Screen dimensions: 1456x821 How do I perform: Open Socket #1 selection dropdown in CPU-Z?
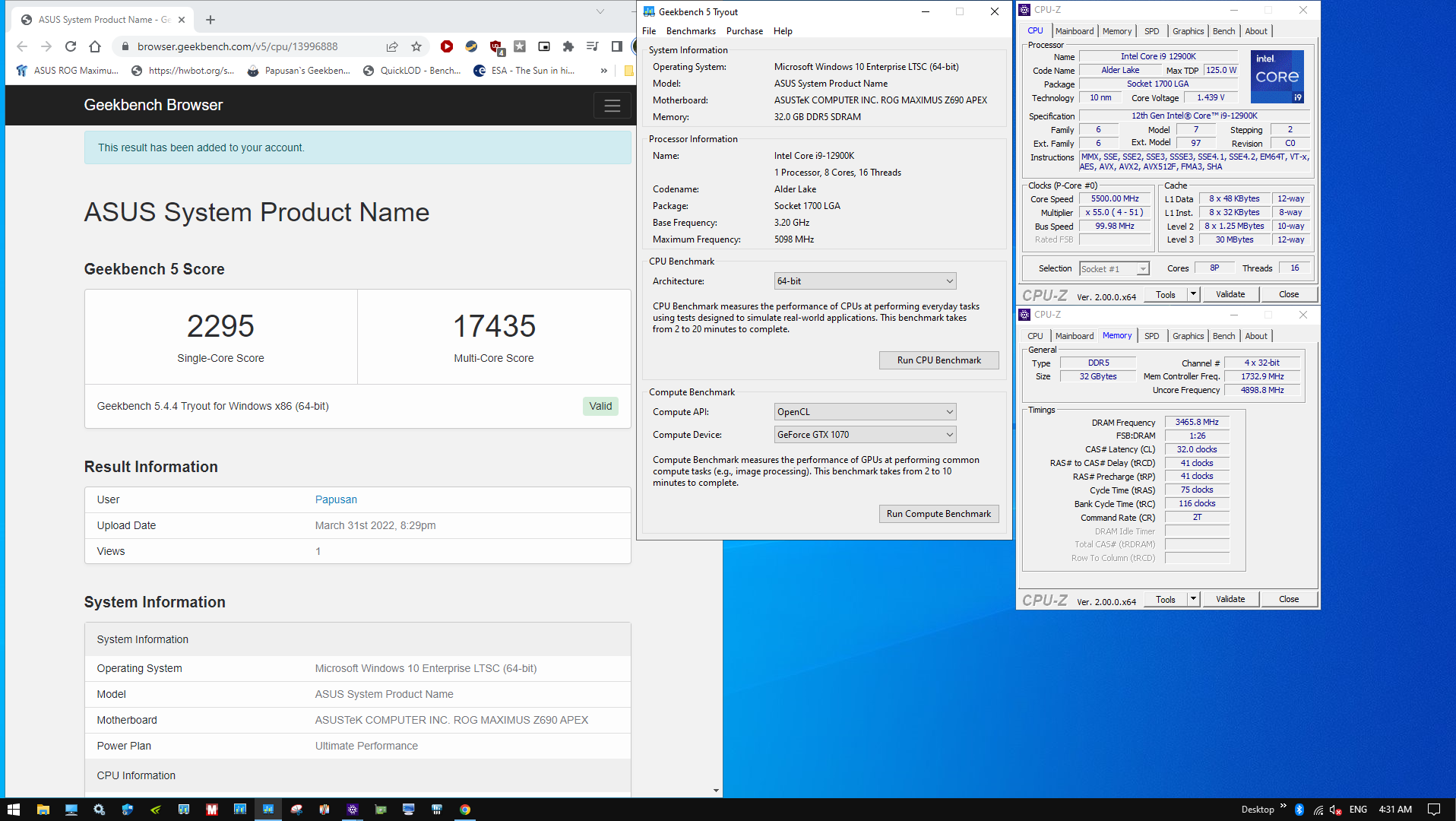pos(1114,269)
